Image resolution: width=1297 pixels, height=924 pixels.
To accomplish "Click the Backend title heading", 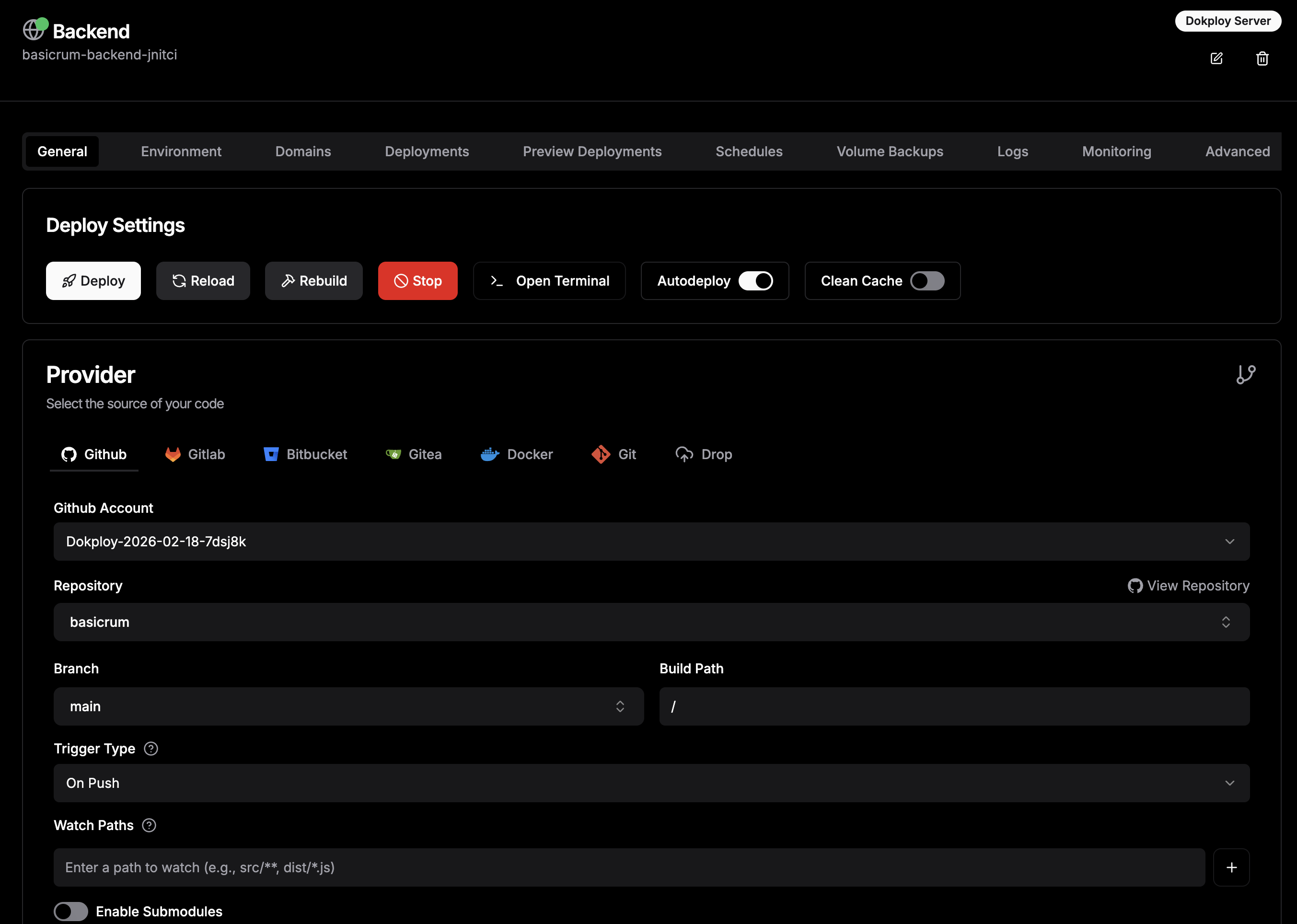I will (x=91, y=31).
